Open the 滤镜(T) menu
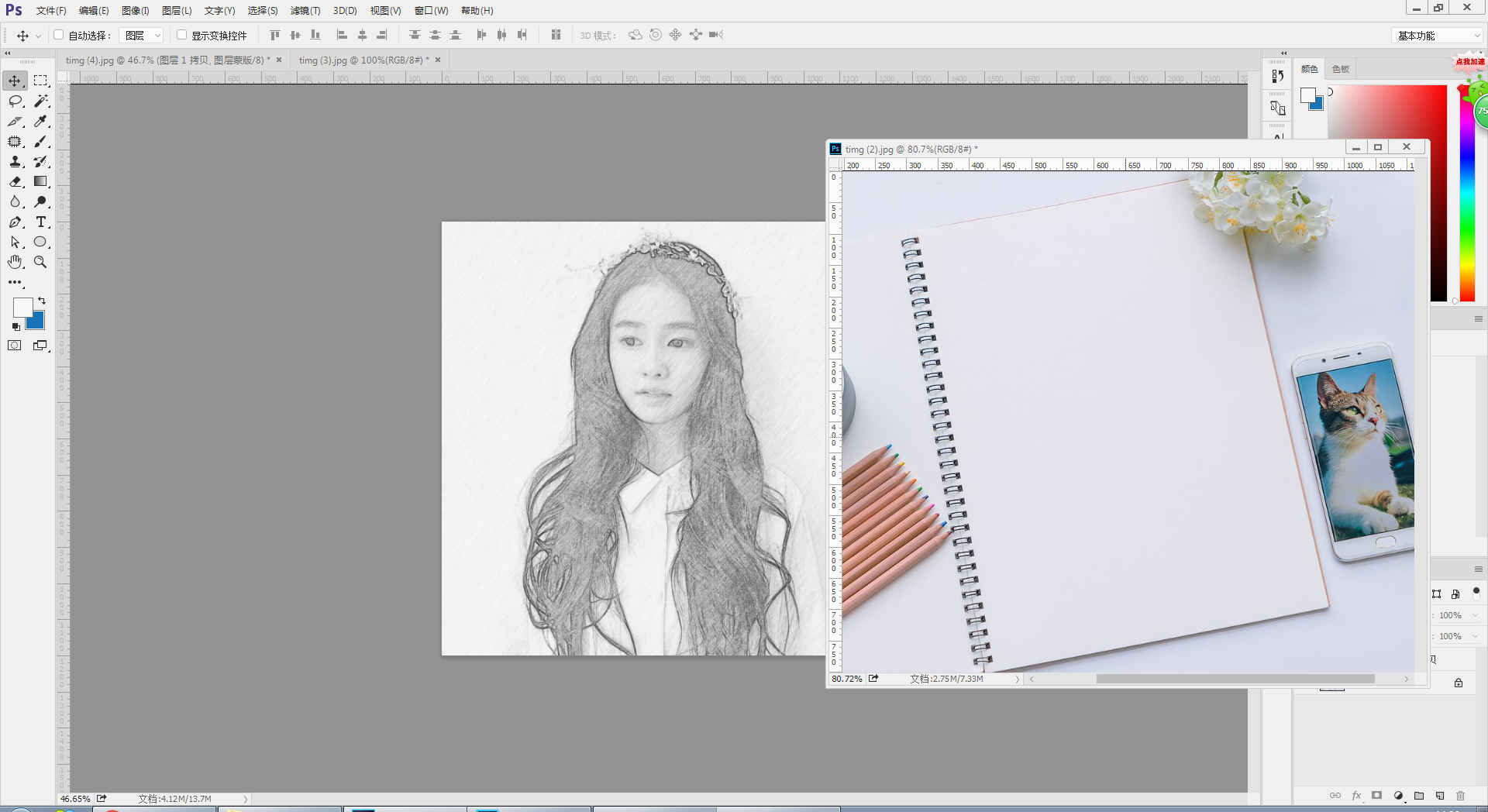 point(305,11)
